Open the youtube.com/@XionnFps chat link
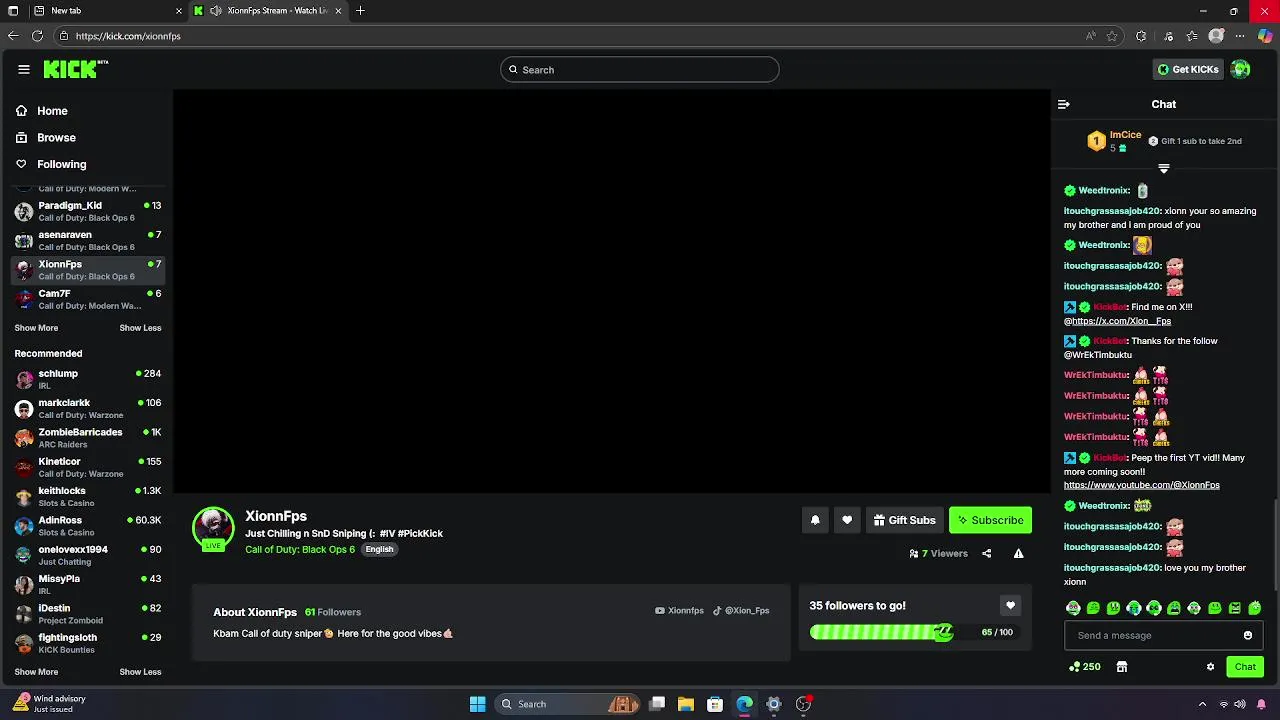The height and width of the screenshot is (720, 1280). coord(1142,485)
